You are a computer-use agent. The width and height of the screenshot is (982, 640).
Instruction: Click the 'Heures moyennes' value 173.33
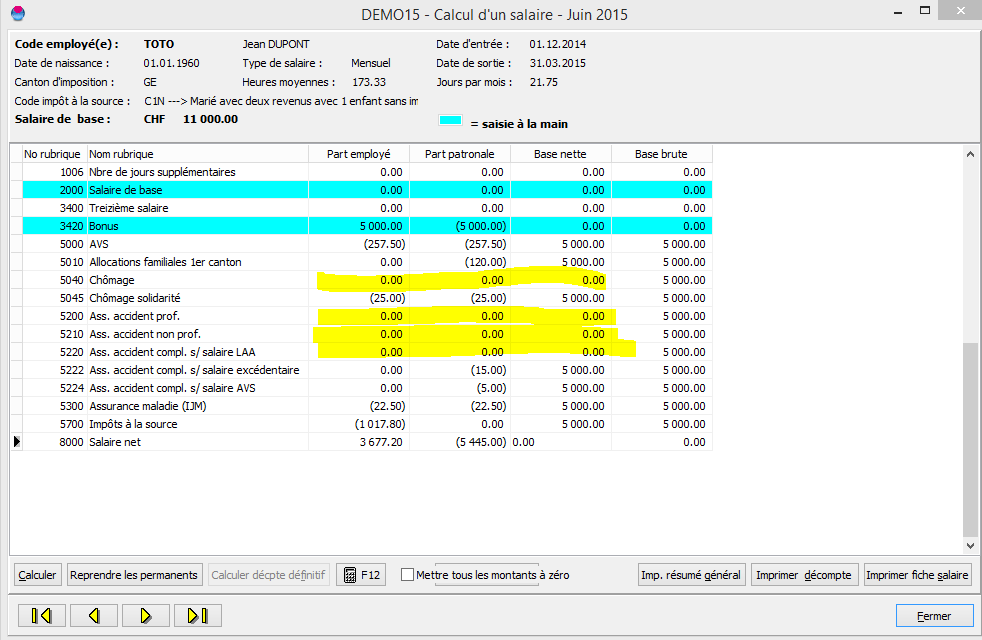[369, 82]
